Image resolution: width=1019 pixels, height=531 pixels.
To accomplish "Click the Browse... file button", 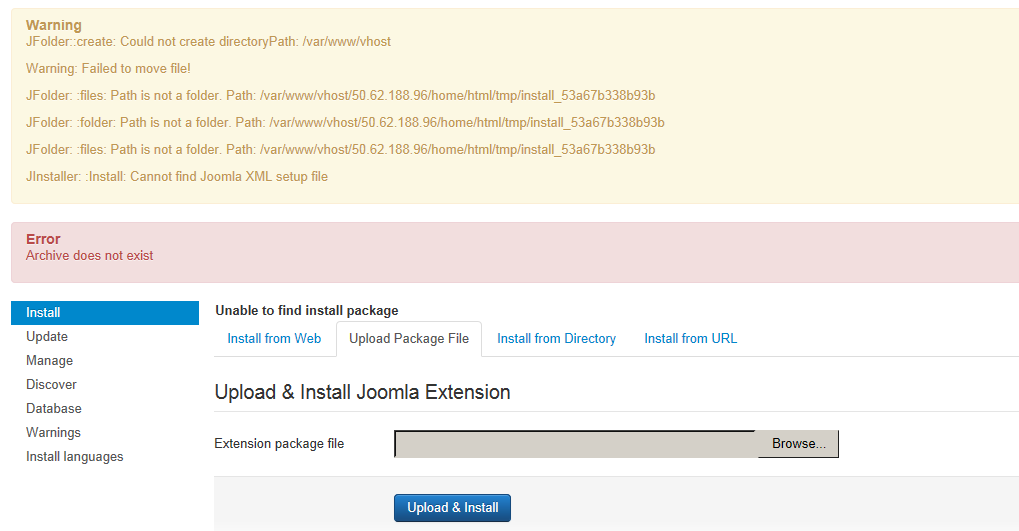I will pos(798,444).
